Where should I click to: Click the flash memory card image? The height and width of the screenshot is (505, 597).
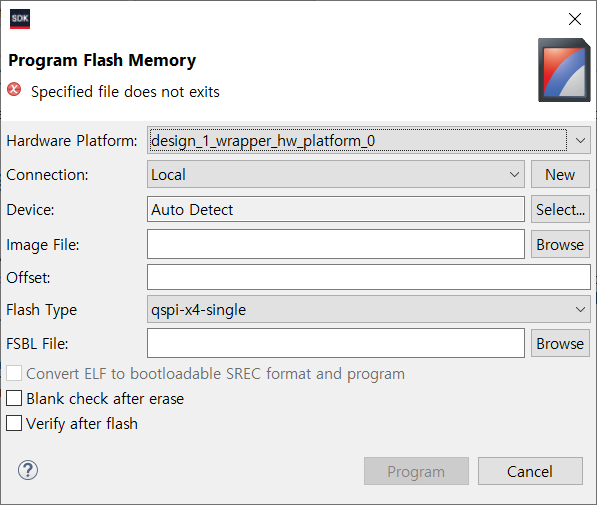click(564, 70)
